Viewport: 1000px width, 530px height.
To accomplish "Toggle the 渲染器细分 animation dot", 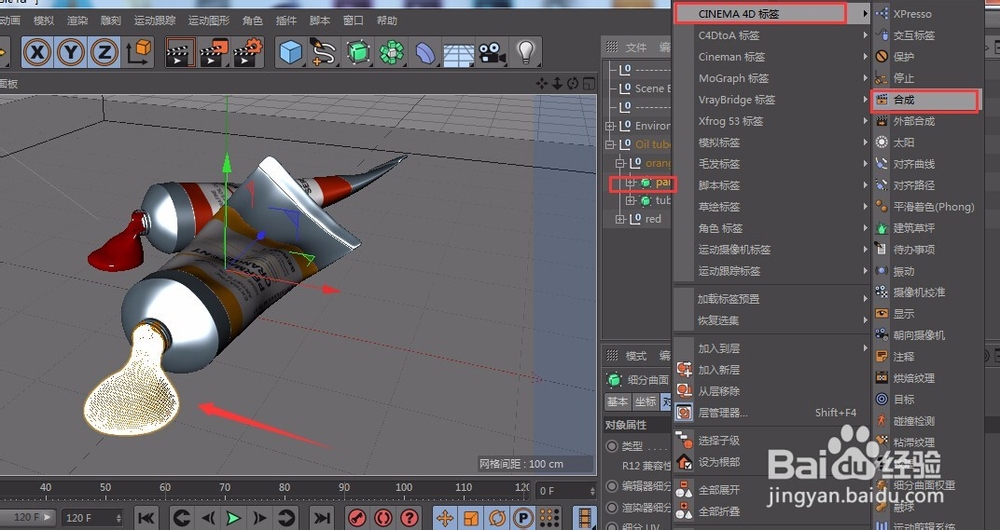I will tap(612, 508).
